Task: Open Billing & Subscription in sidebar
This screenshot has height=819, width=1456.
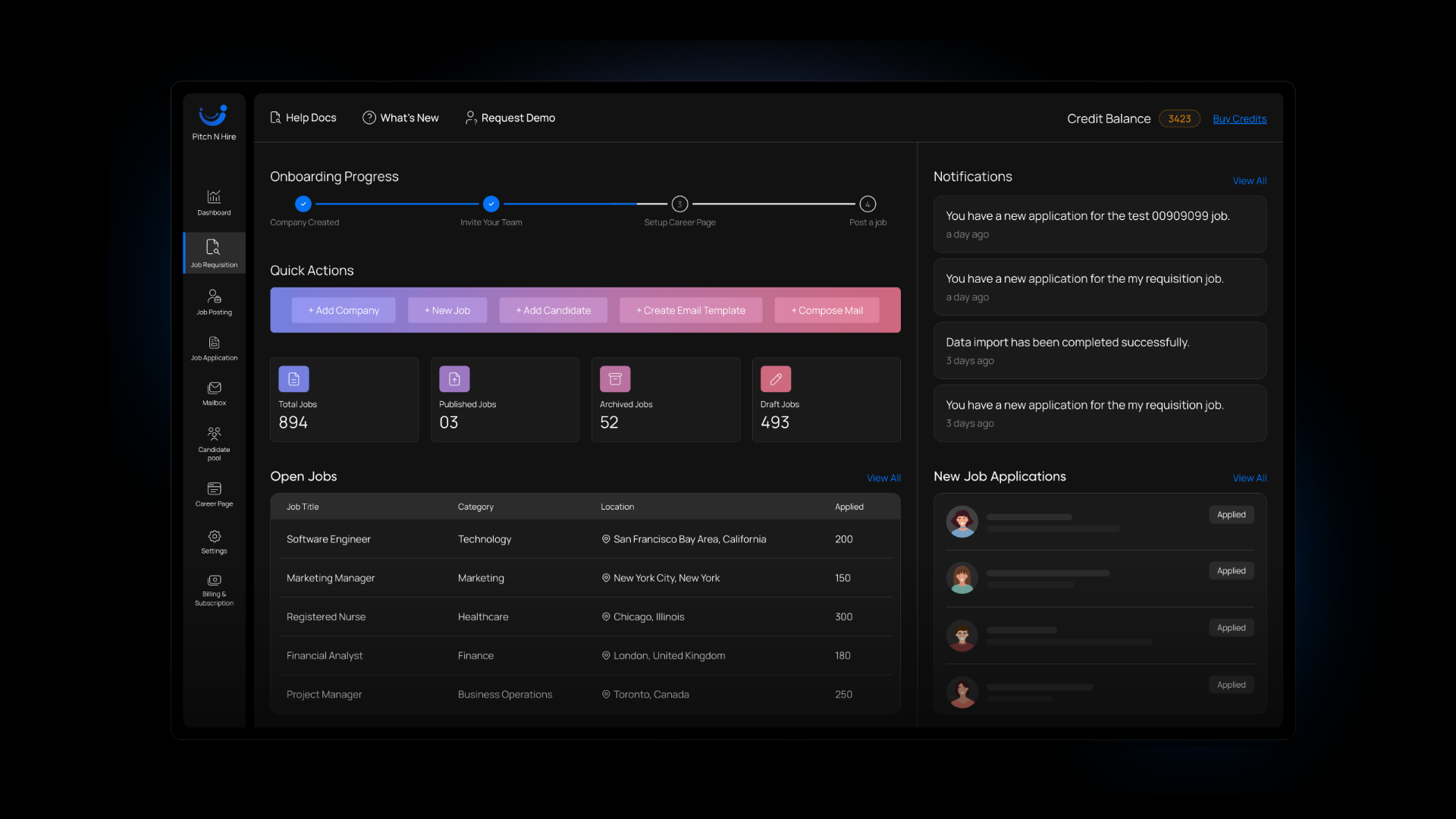Action: [214, 581]
